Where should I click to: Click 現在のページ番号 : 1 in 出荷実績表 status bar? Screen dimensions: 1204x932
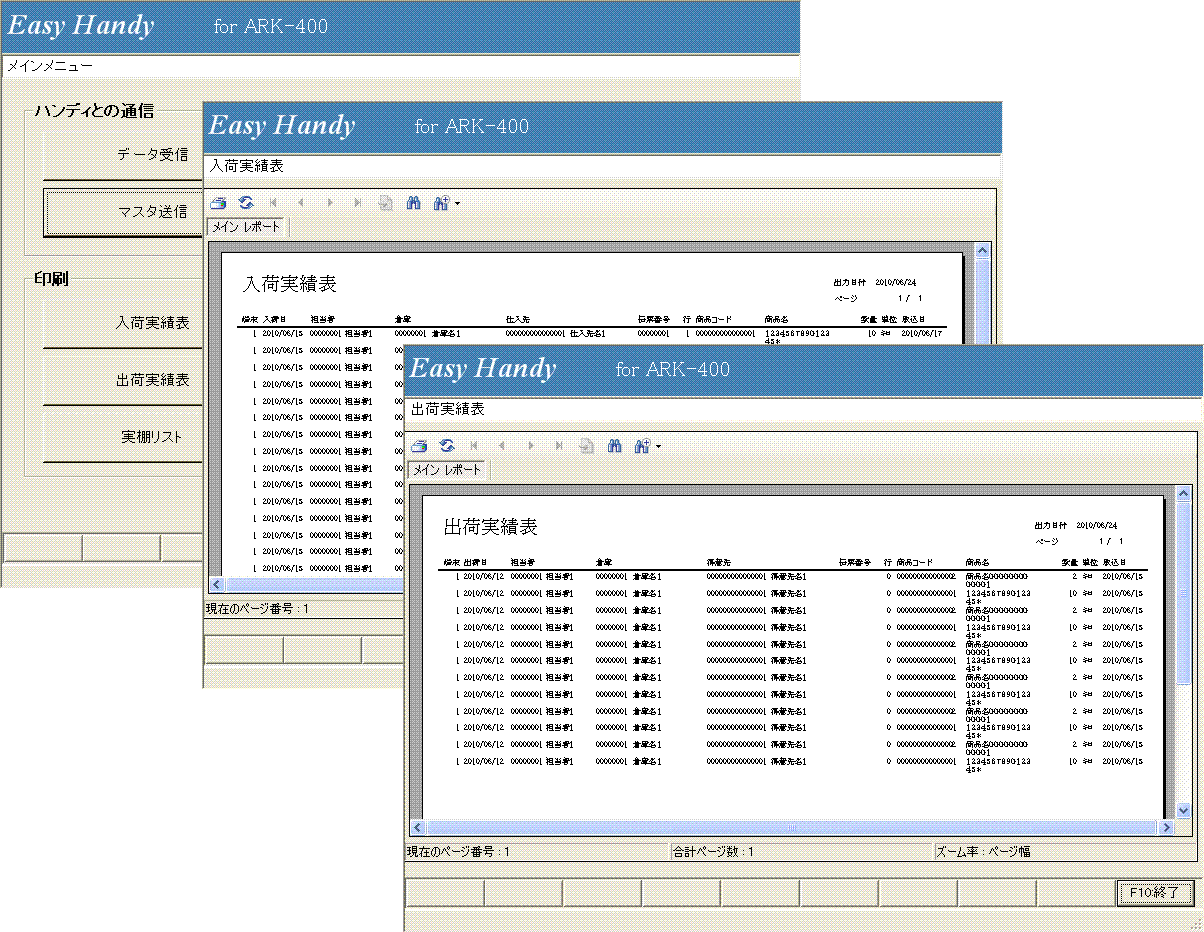click(x=458, y=852)
